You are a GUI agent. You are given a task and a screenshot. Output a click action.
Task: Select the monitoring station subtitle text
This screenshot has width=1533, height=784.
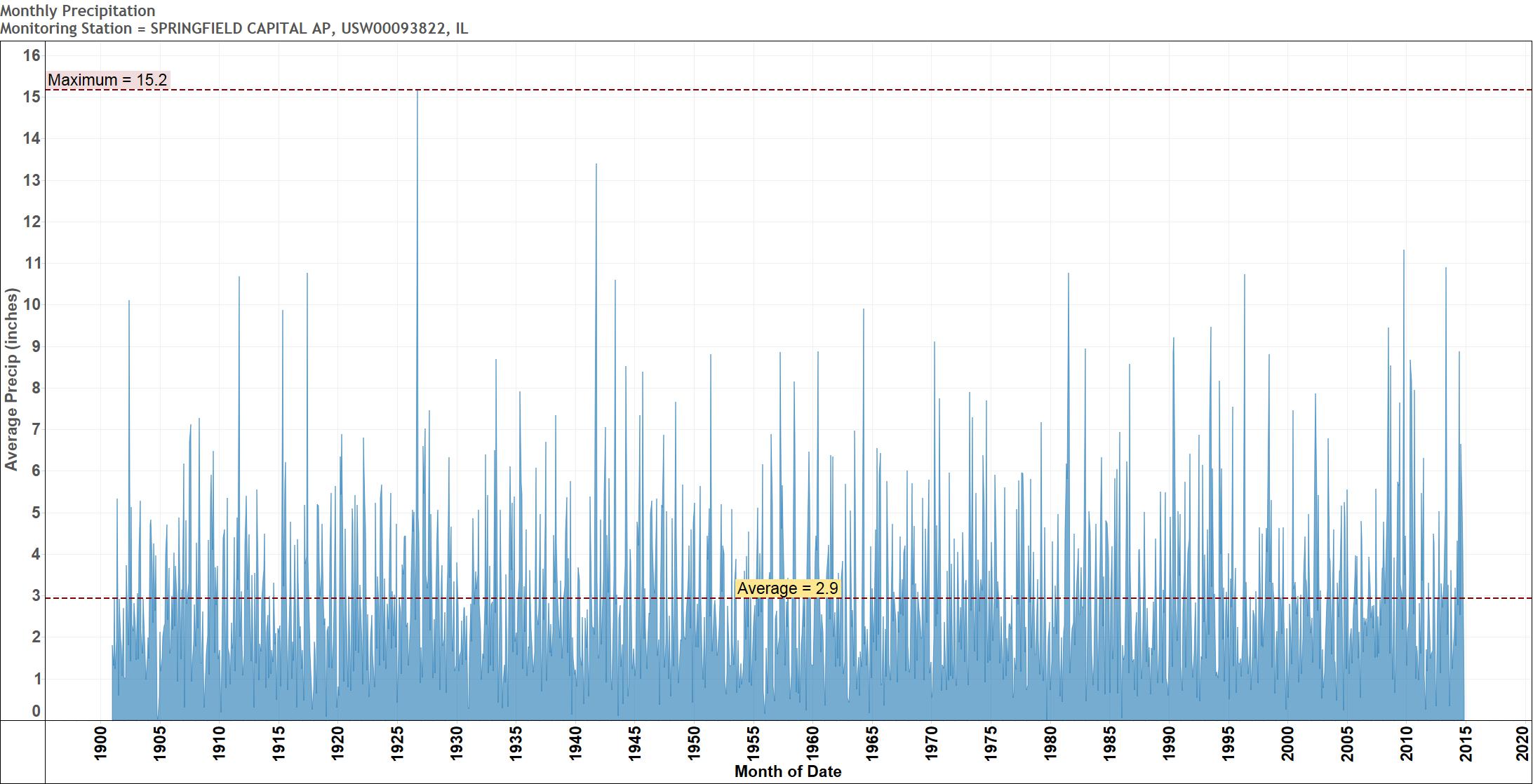pos(235,29)
